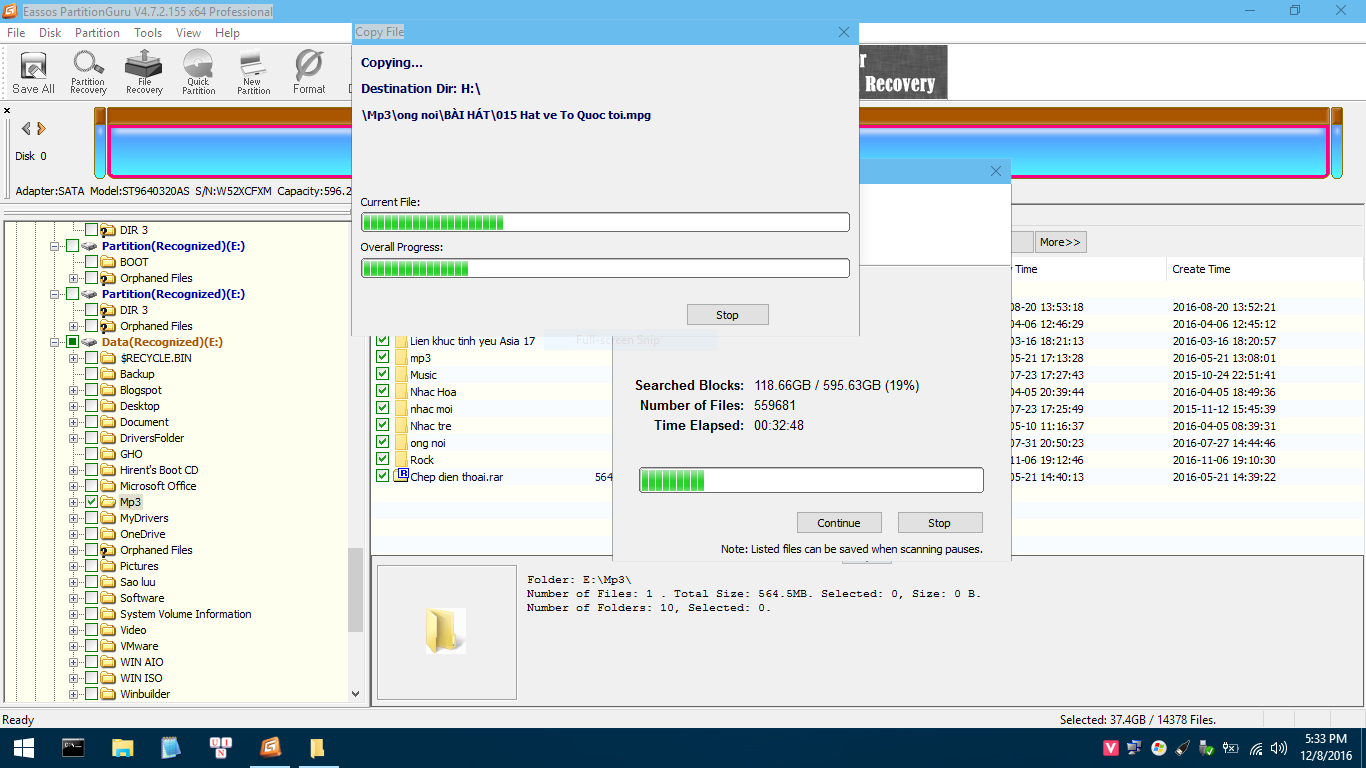Expand the Desktop tree node
The image size is (1366, 768).
click(x=73, y=406)
